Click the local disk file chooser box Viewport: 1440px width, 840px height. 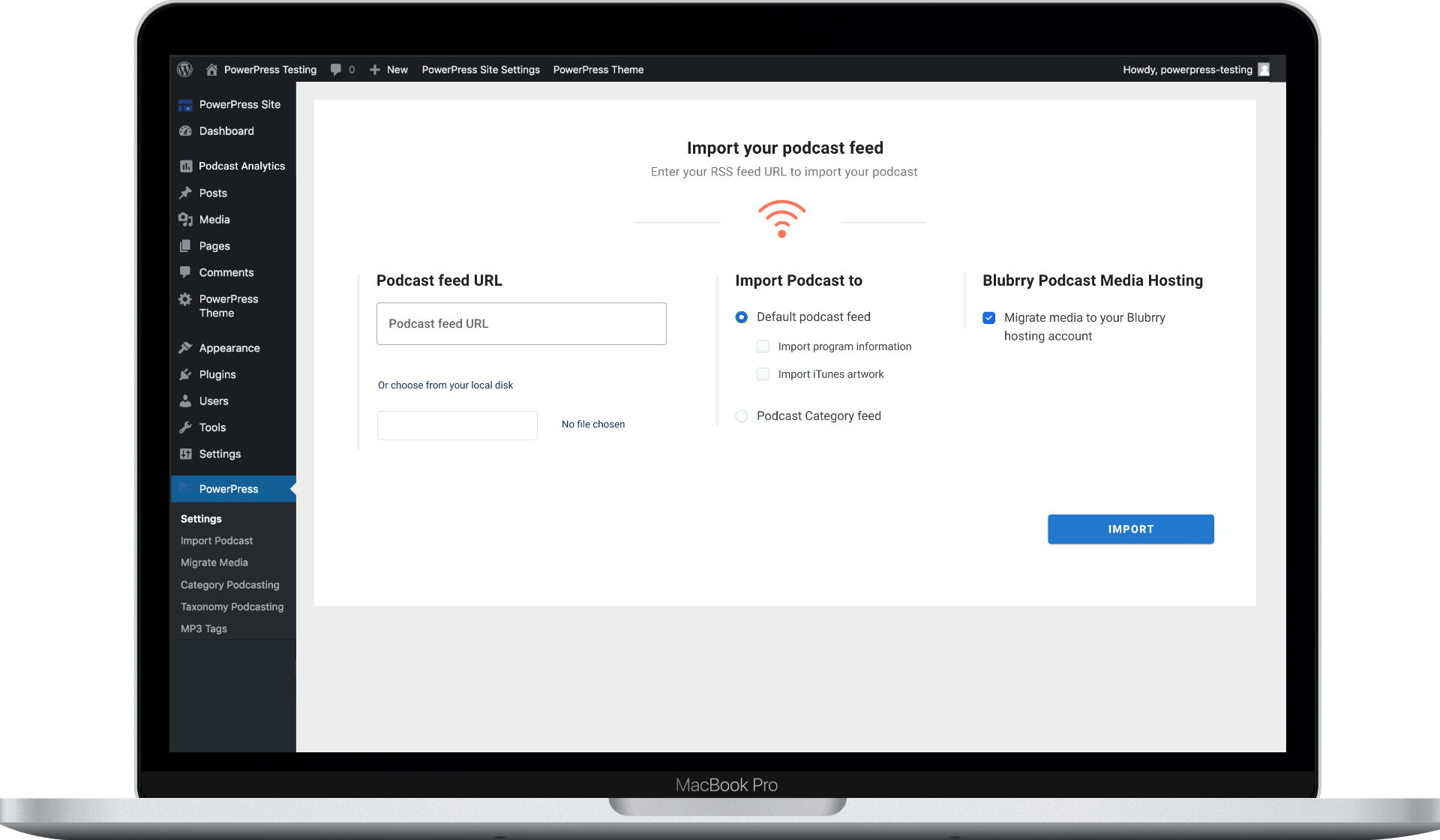pyautogui.click(x=457, y=425)
